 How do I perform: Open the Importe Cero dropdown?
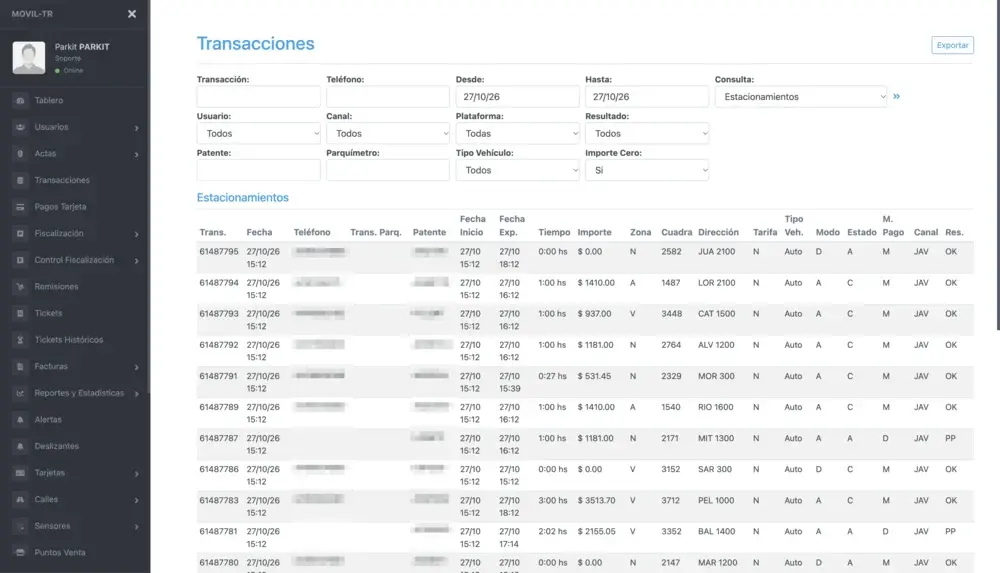click(x=647, y=170)
